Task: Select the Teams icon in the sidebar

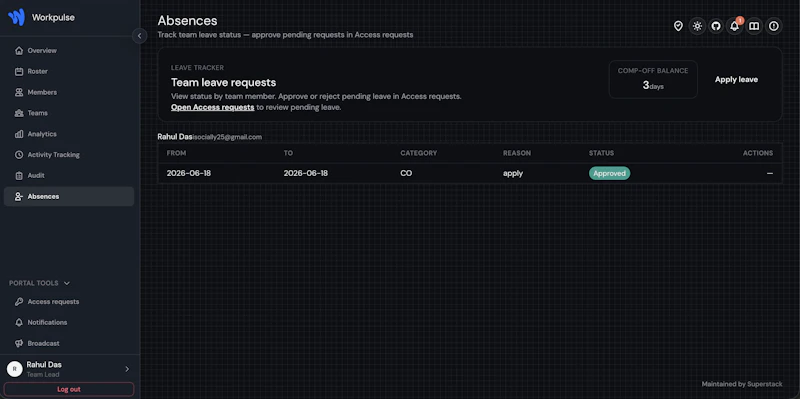Action: [19, 113]
